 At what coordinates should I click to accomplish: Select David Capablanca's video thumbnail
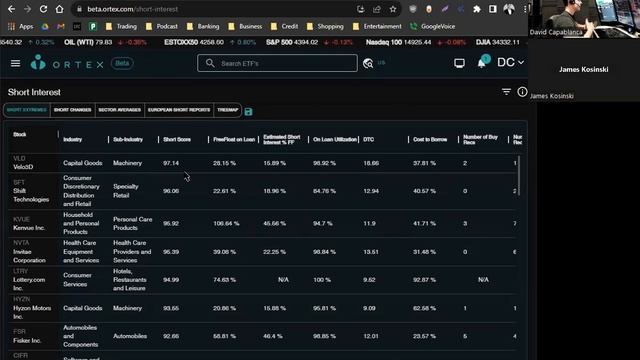pos(584,19)
